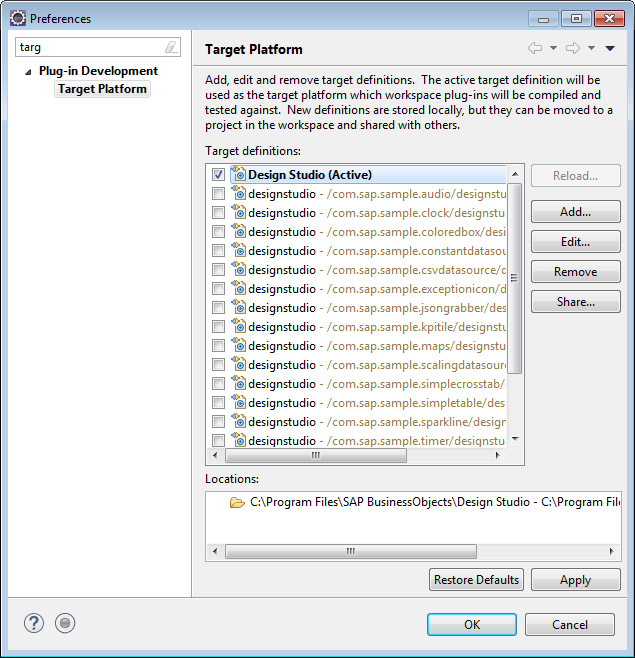The height and width of the screenshot is (658, 635).
Task: Click the folder icon in Locations list
Action: [237, 502]
